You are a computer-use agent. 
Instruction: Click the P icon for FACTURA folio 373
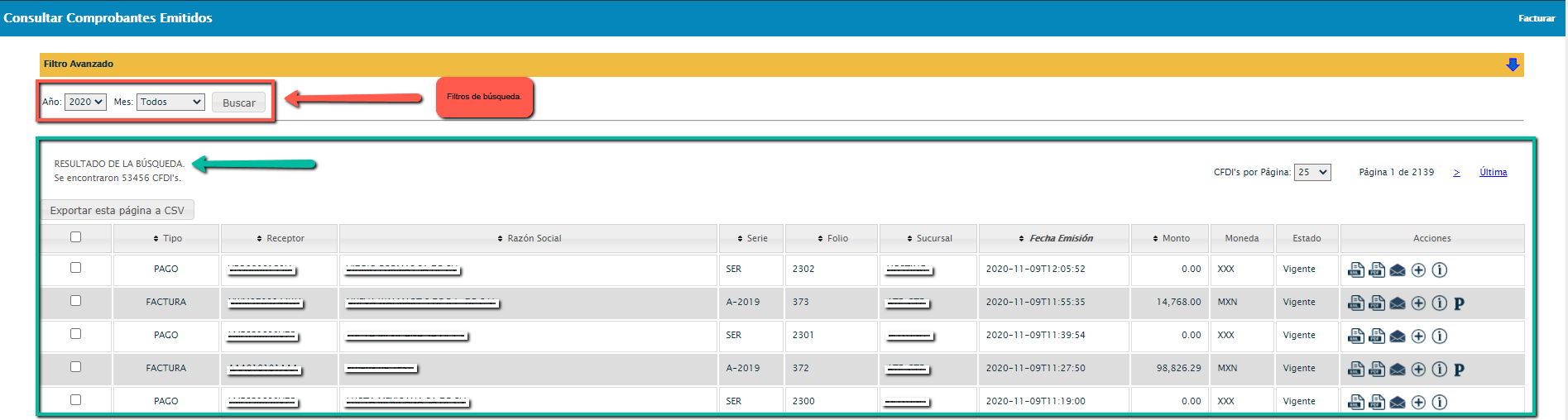tap(1459, 303)
